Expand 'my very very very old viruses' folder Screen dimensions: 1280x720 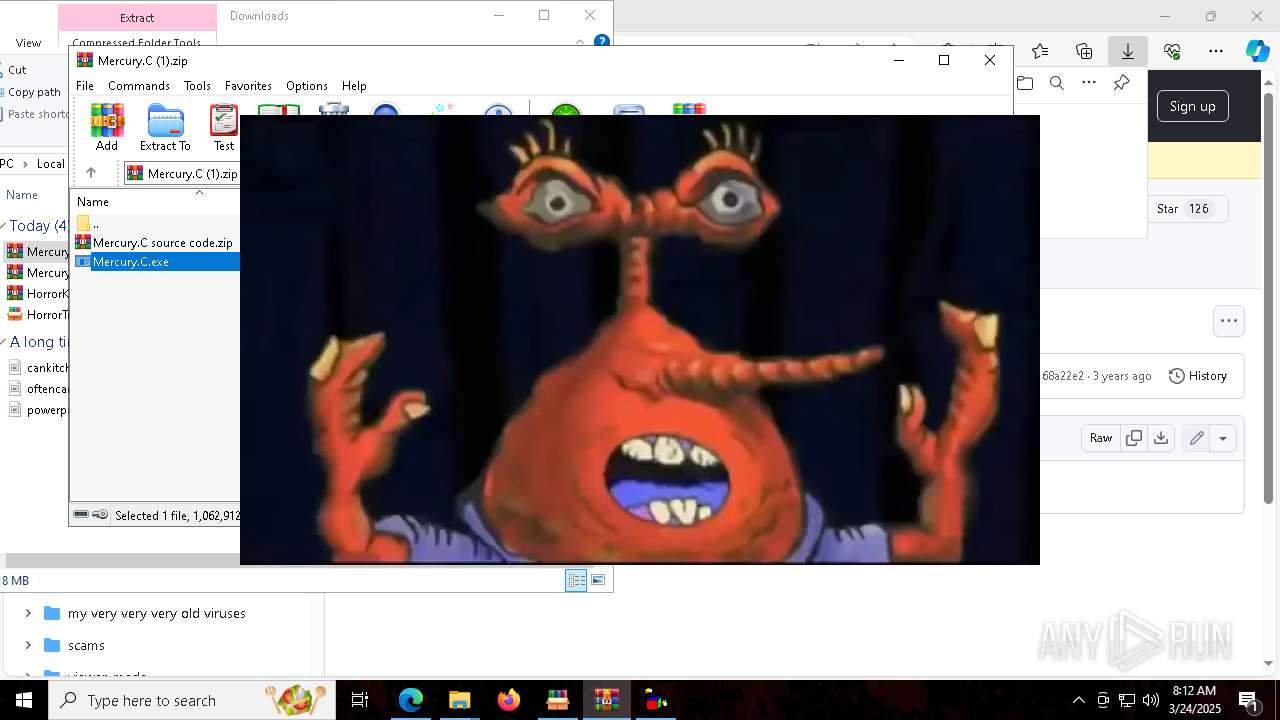point(28,613)
